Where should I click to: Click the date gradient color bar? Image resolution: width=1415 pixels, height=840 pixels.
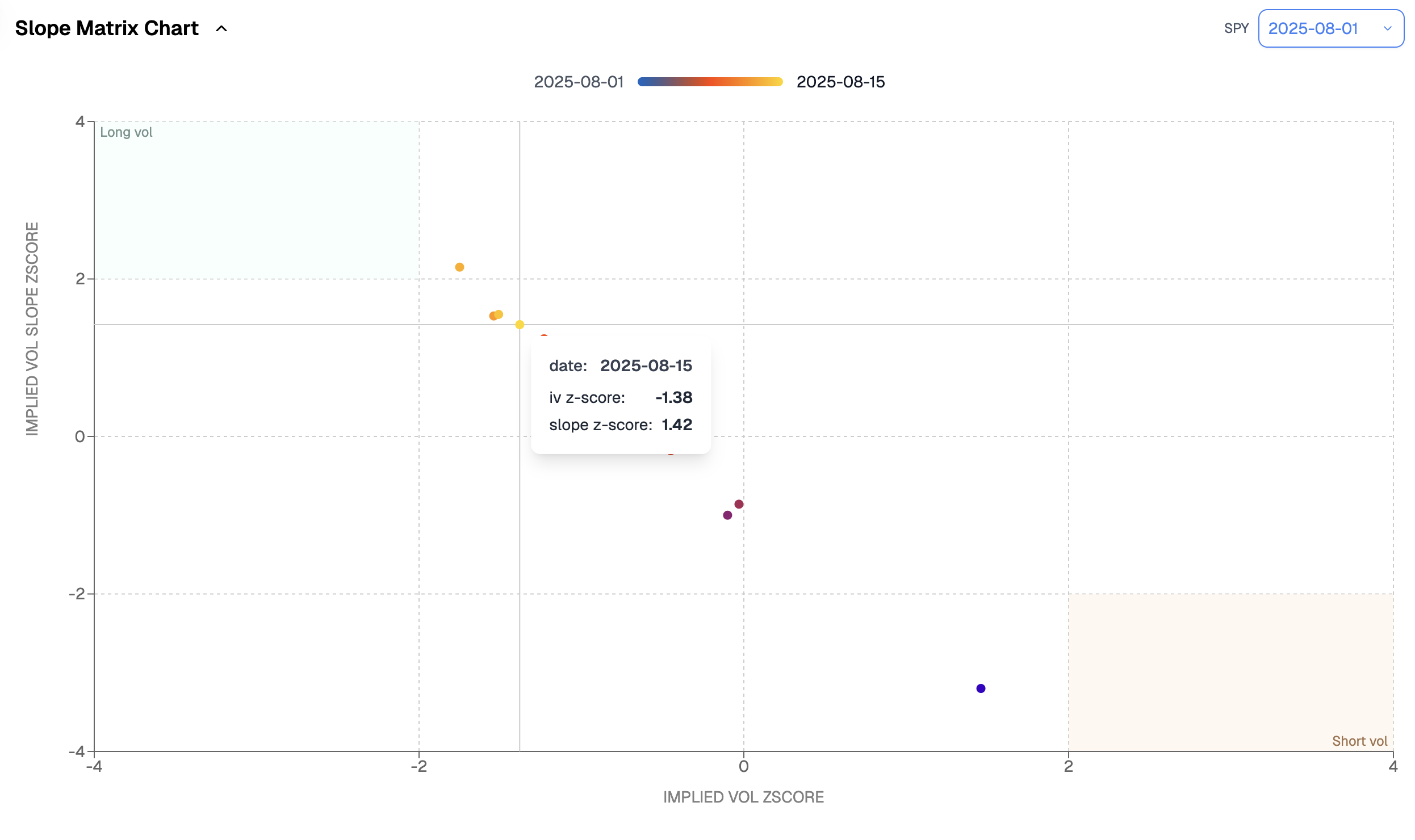coord(710,82)
